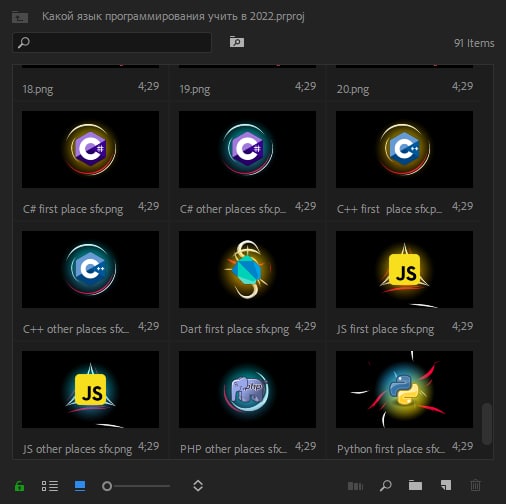Switch to Icon View
The height and width of the screenshot is (504, 506).
click(80, 486)
